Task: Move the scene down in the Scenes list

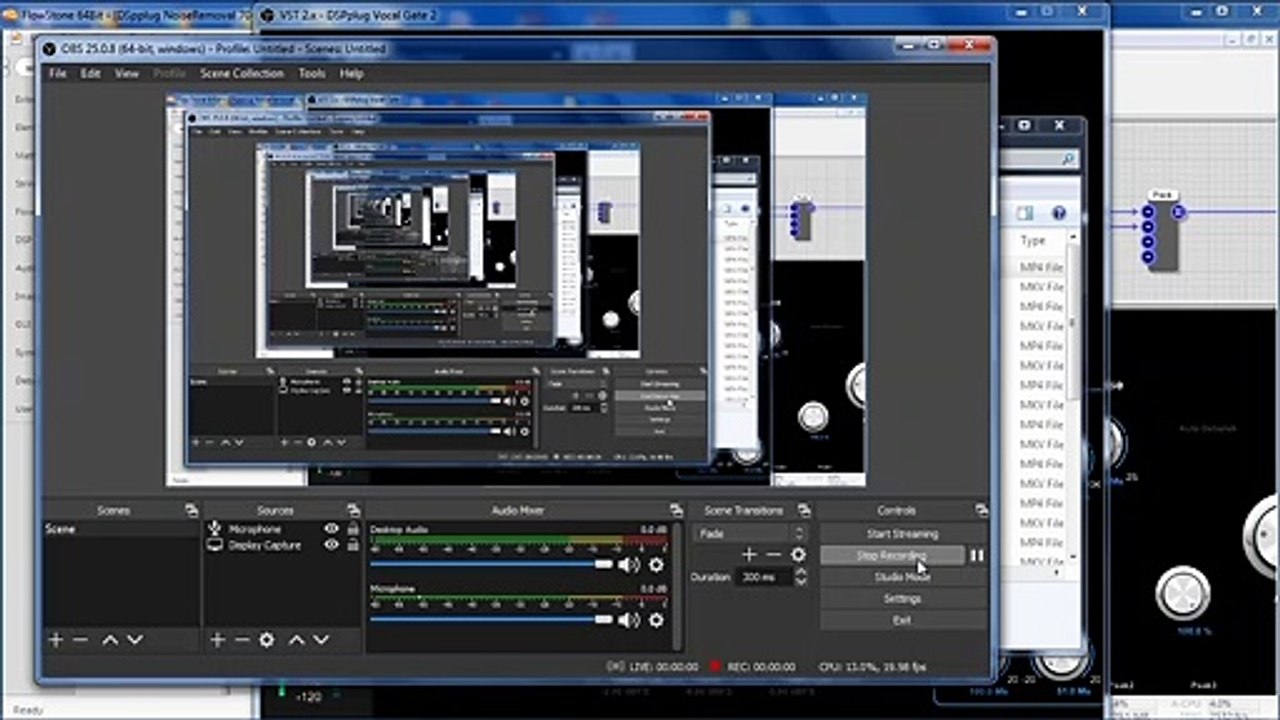Action: tap(135, 640)
